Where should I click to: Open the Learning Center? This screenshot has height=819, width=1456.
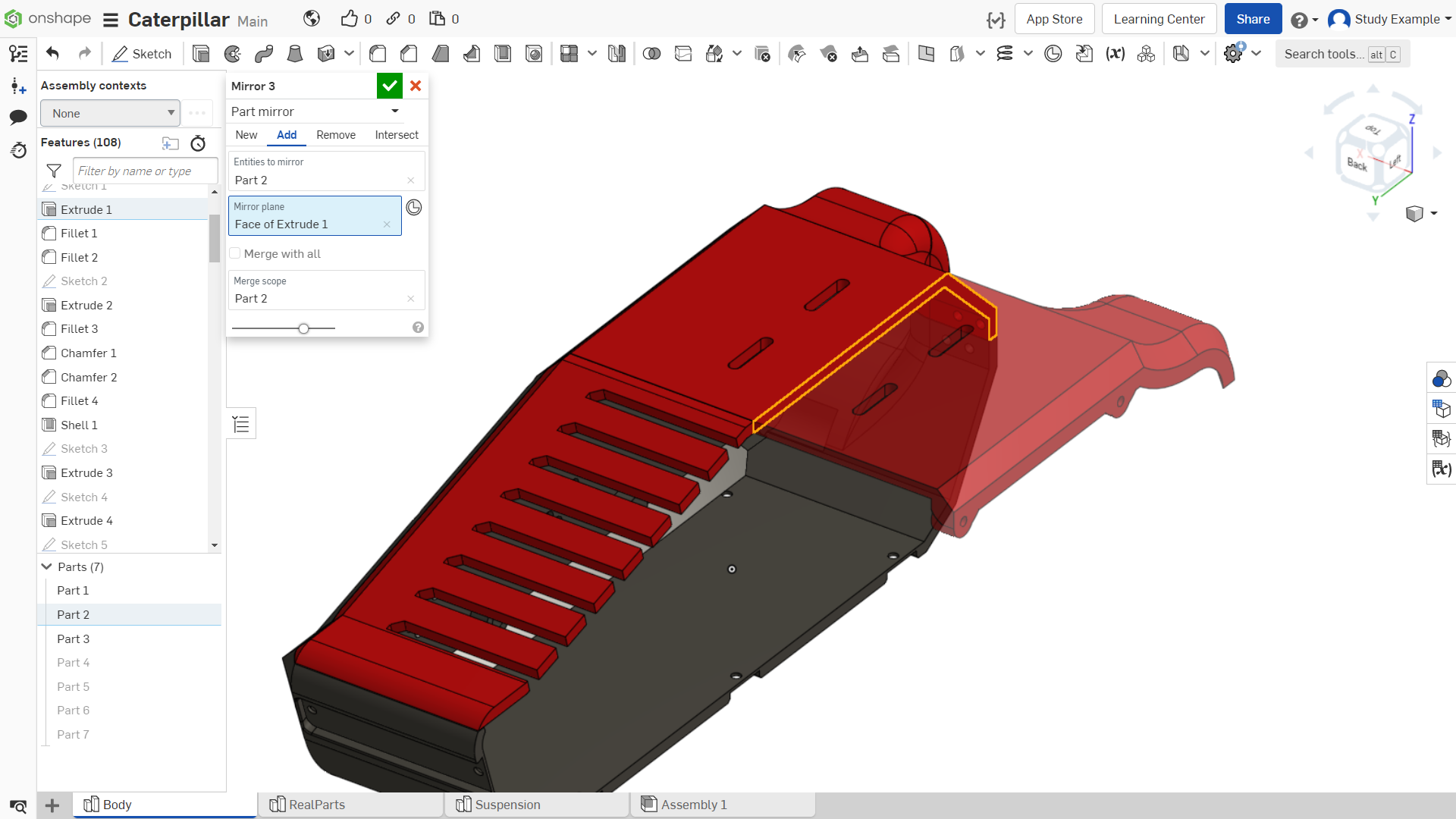[1159, 19]
